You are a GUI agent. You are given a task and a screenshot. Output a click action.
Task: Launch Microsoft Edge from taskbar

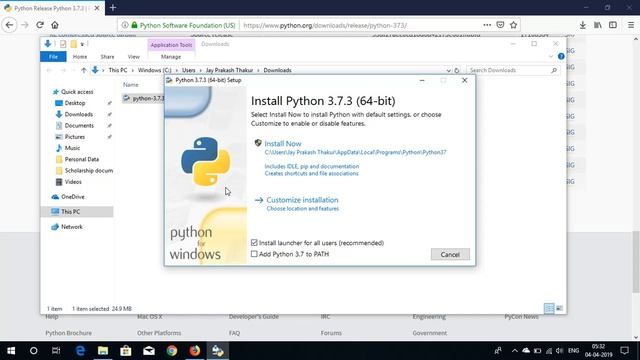click(80, 351)
